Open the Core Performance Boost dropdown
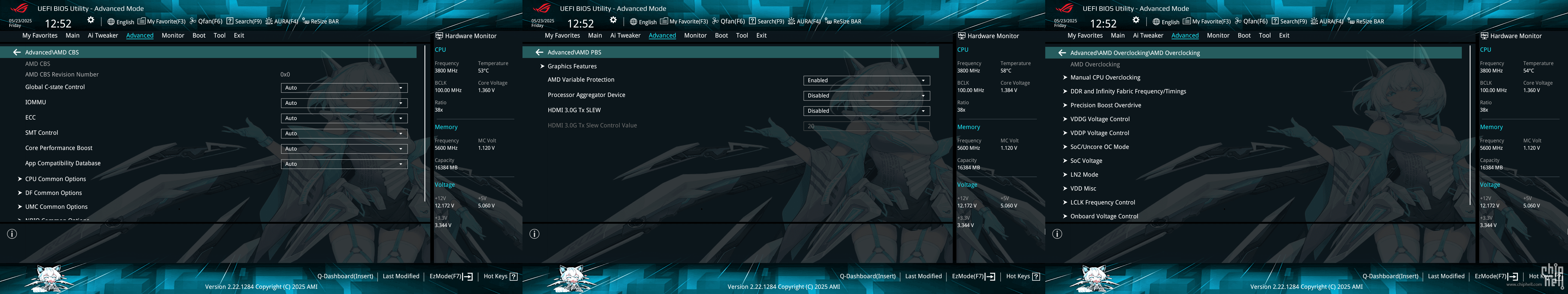Image resolution: width=1568 pixels, height=294 pixels. 344,149
